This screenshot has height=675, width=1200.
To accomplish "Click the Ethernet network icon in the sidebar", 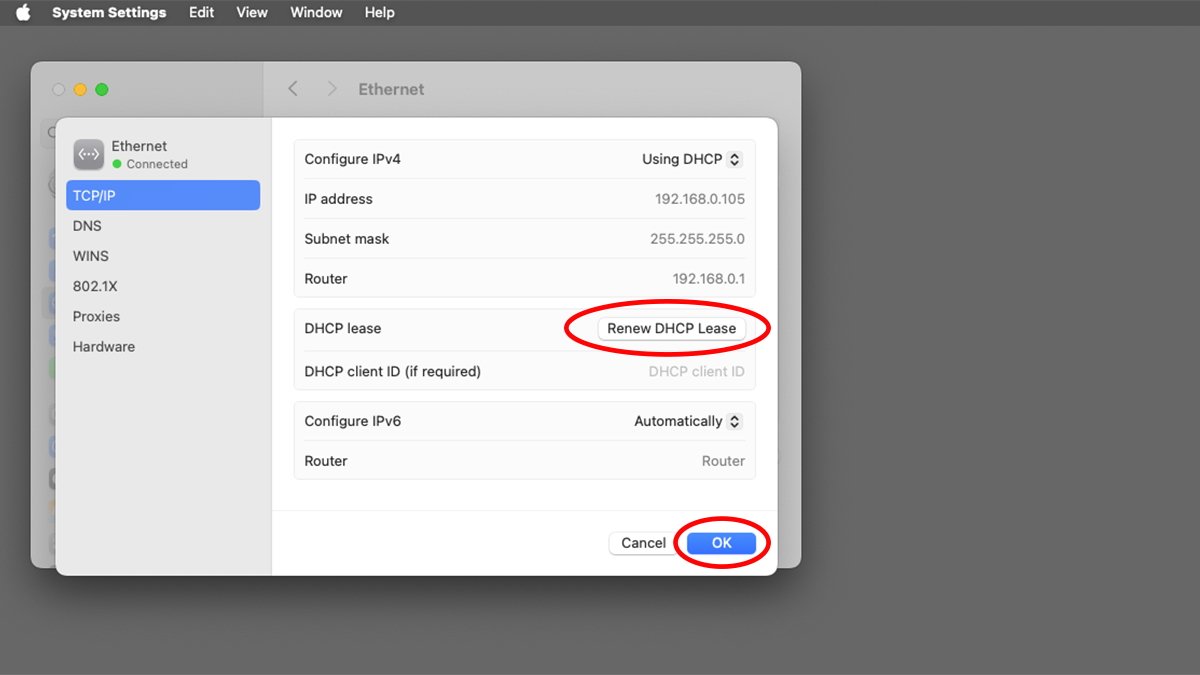I will coord(89,154).
